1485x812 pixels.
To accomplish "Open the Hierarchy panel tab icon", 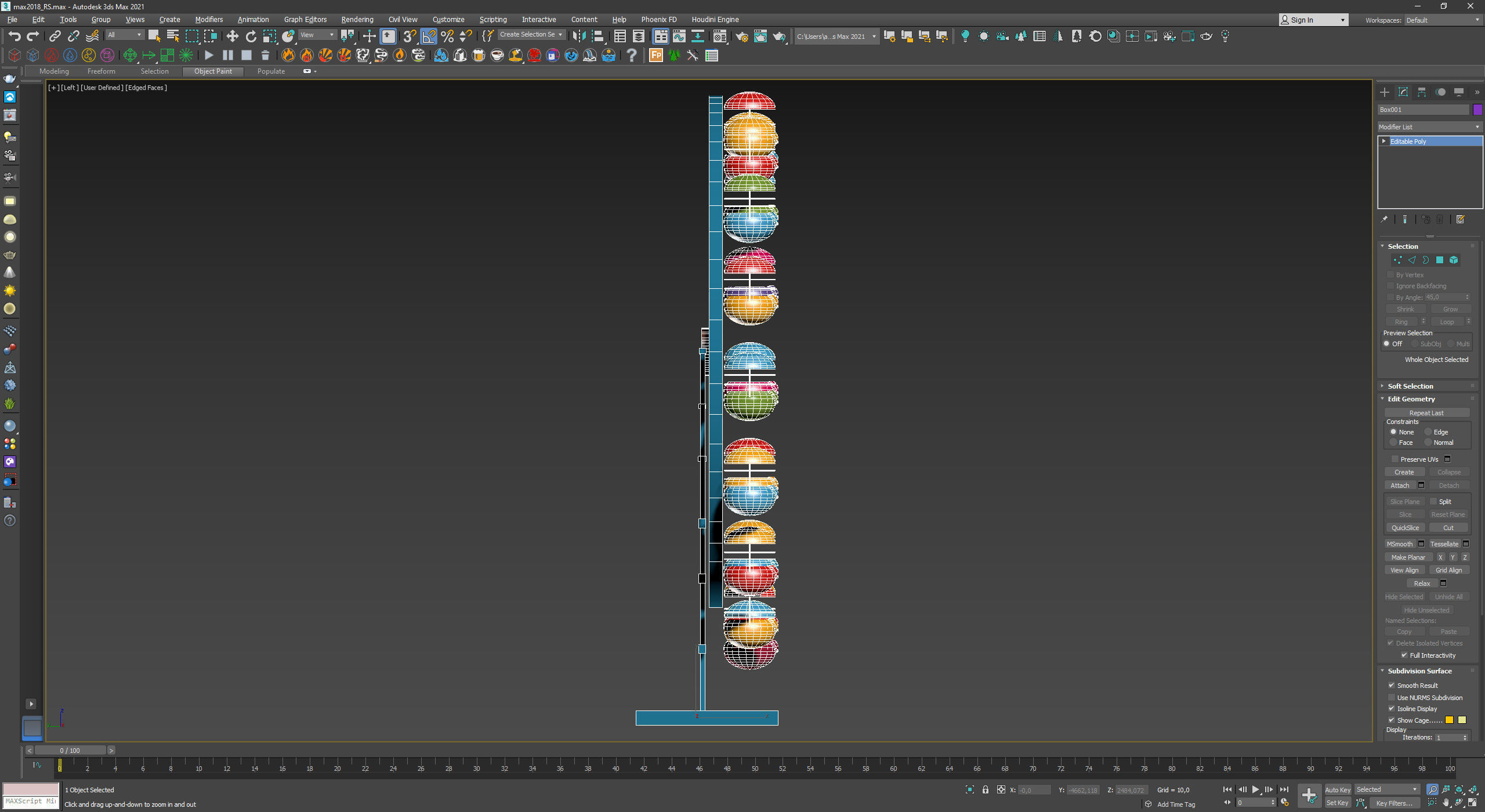I will [x=1422, y=92].
